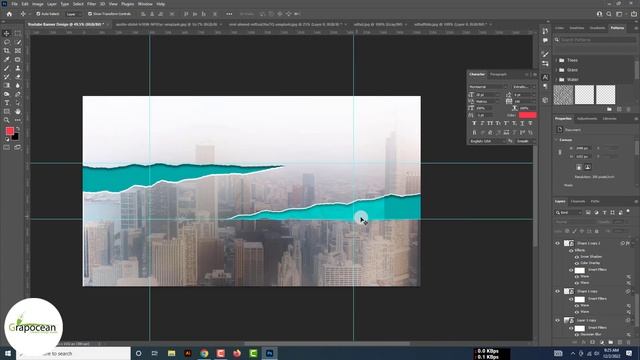This screenshot has height=360, width=640.
Task: Click landscape canvas orientation icon in Properties
Action: coord(588,167)
